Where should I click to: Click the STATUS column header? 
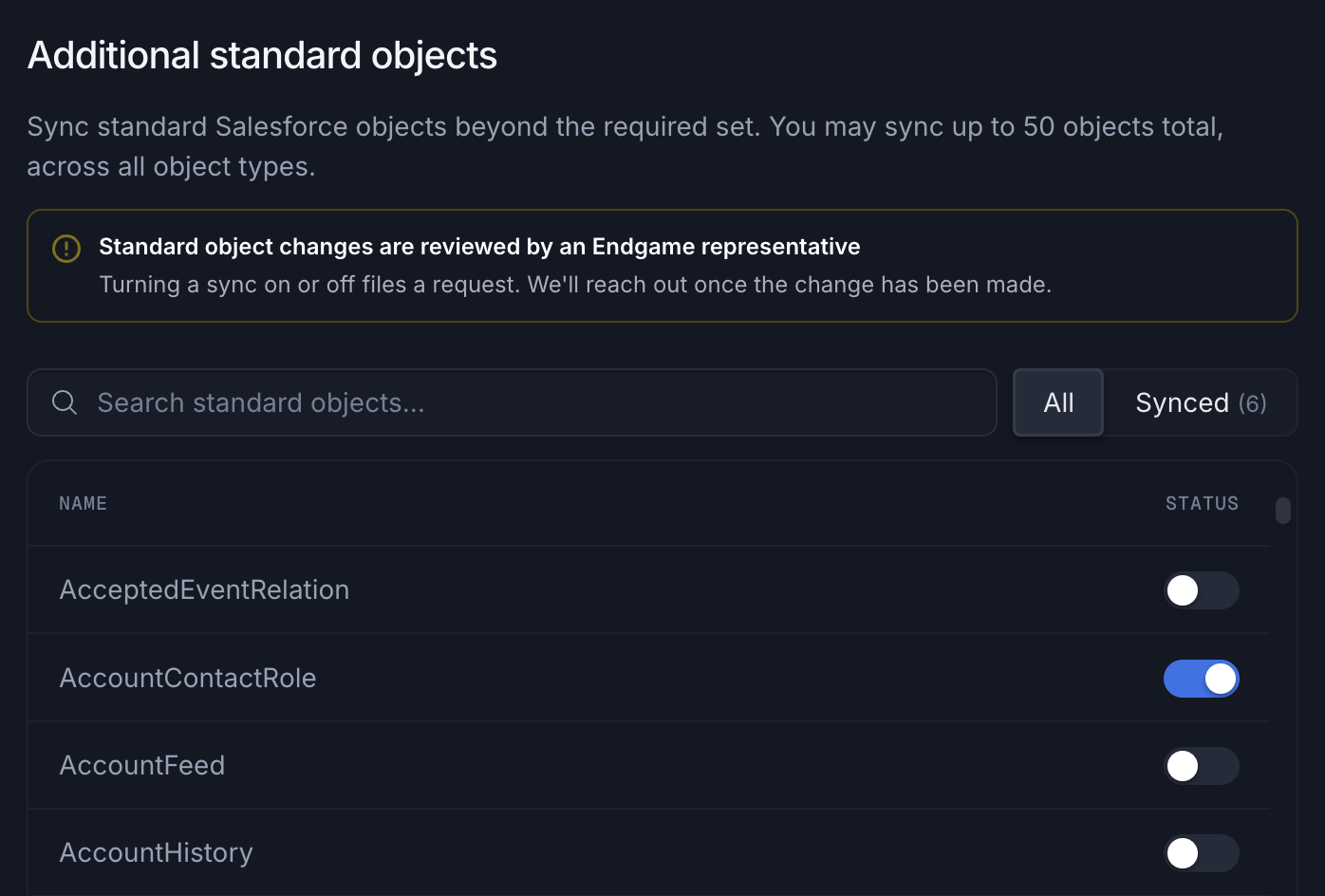pyautogui.click(x=1202, y=503)
